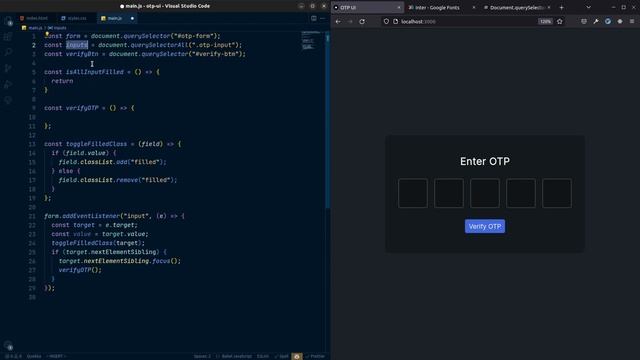The image size is (640, 360).
Task: Go back in Firefox
Action: coord(338,22)
